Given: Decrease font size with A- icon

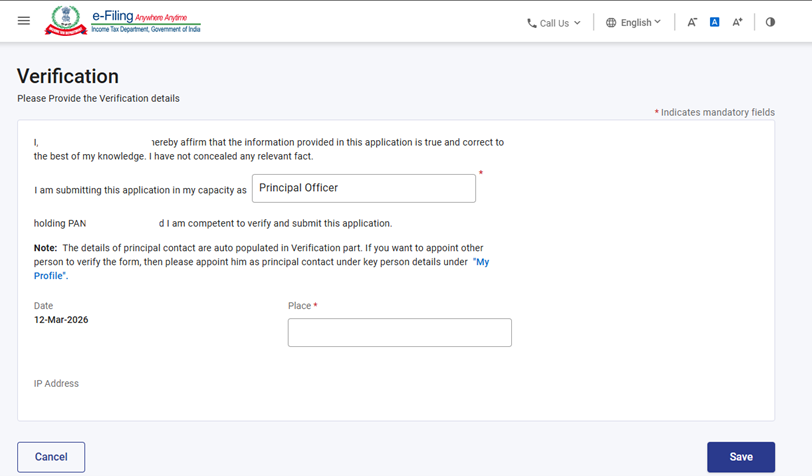Looking at the screenshot, I should [692, 22].
